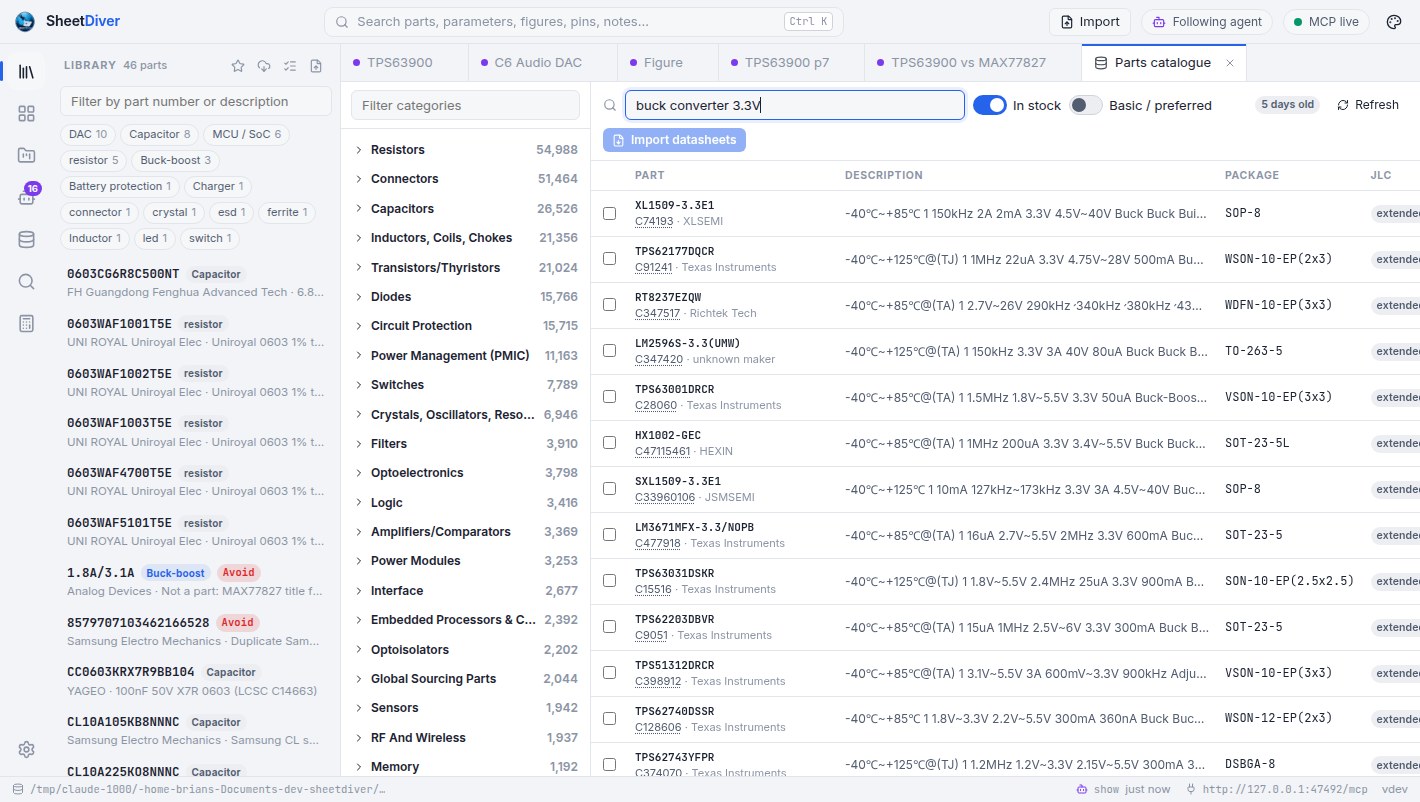Turn off the In stock toggle
The height and width of the screenshot is (802, 1420).
pos(990,105)
